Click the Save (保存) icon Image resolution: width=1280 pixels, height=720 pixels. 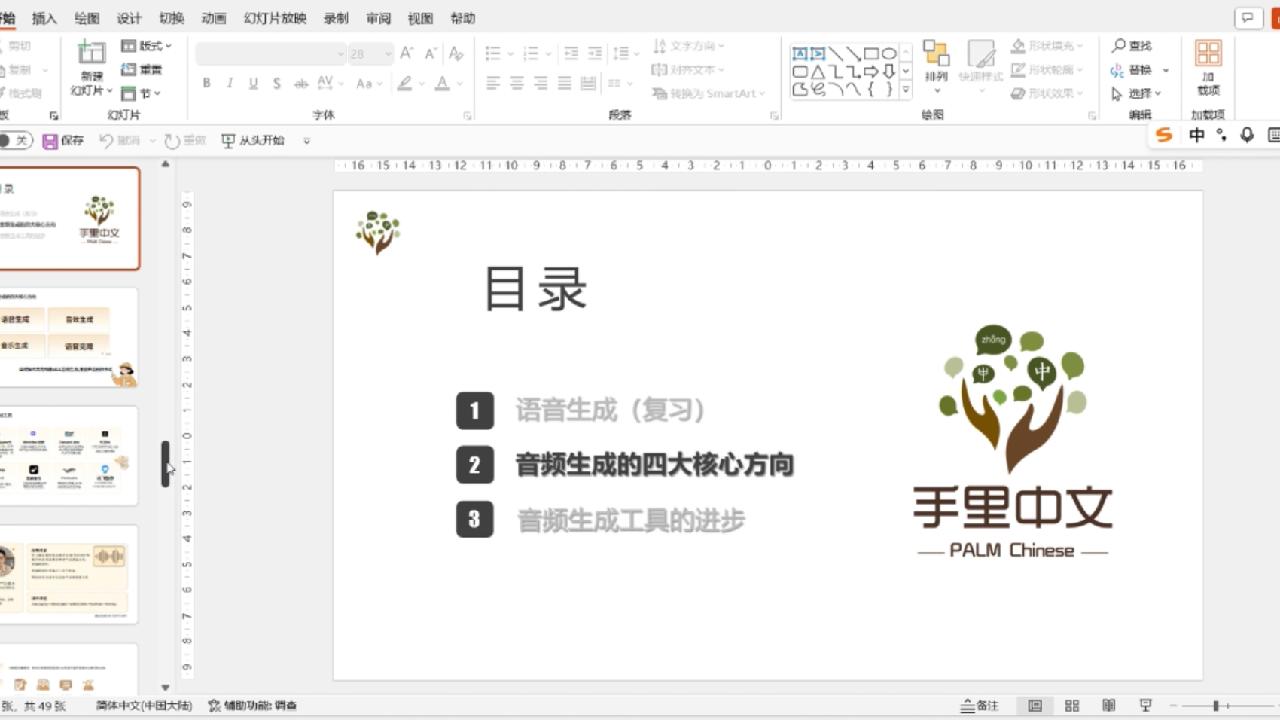click(50, 141)
